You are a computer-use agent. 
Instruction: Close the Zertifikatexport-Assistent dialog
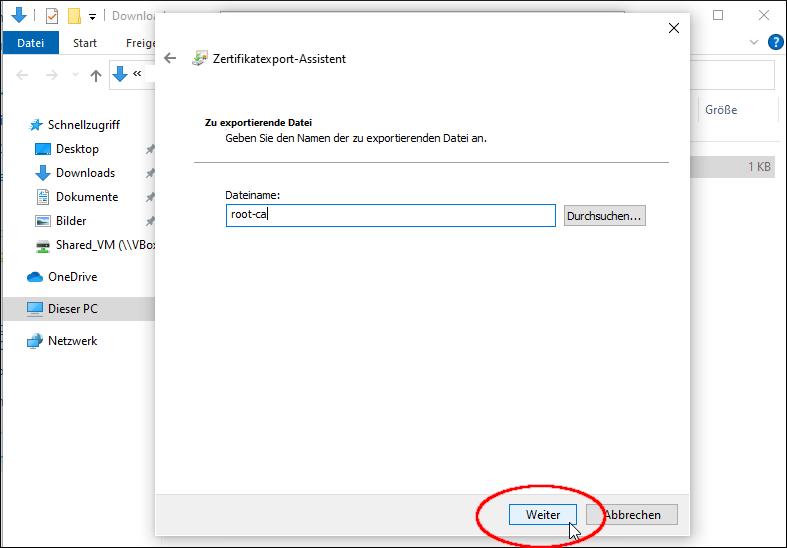pyautogui.click(x=674, y=28)
